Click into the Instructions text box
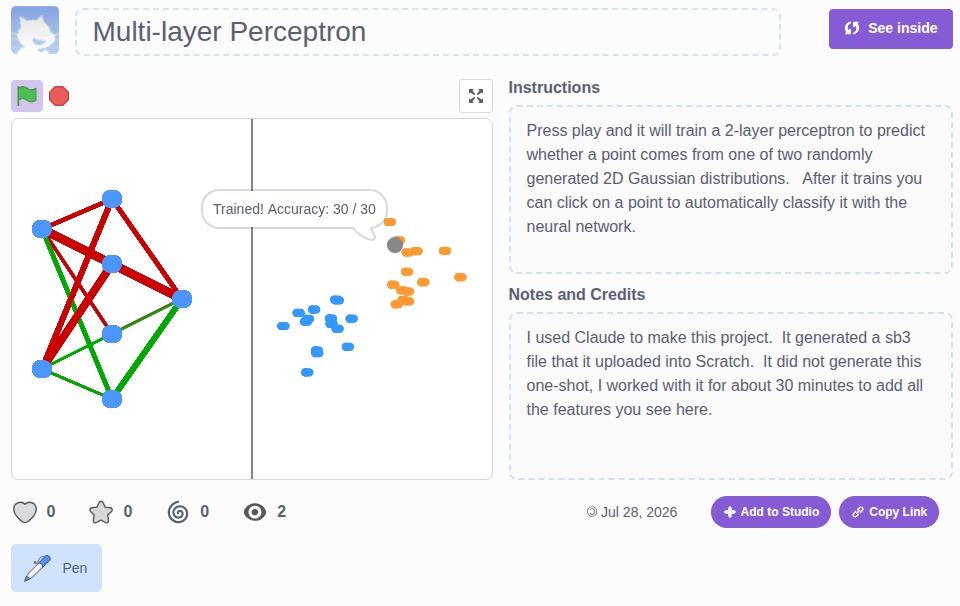The width and height of the screenshot is (960, 606). [730, 189]
